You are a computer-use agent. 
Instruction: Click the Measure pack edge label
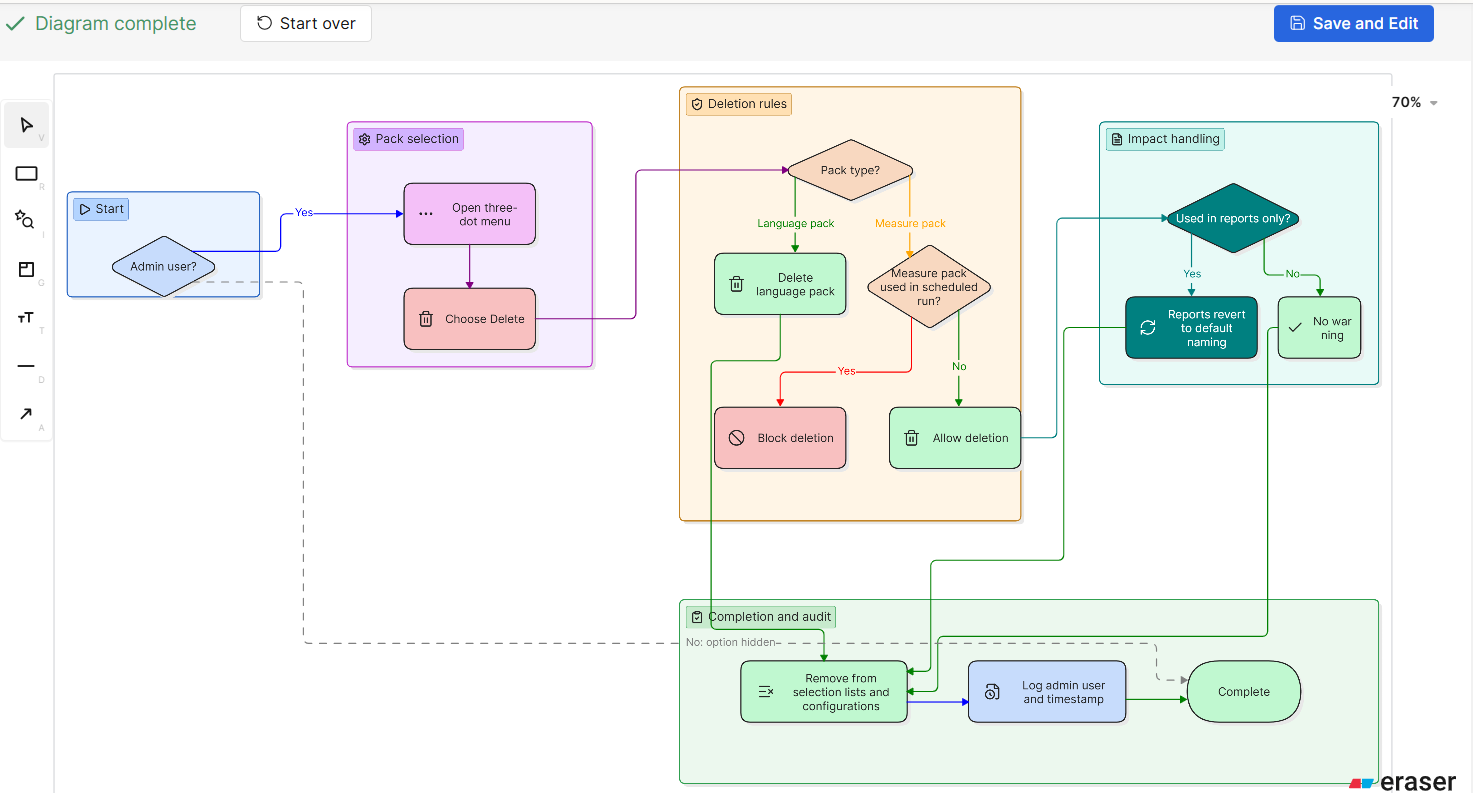click(910, 224)
